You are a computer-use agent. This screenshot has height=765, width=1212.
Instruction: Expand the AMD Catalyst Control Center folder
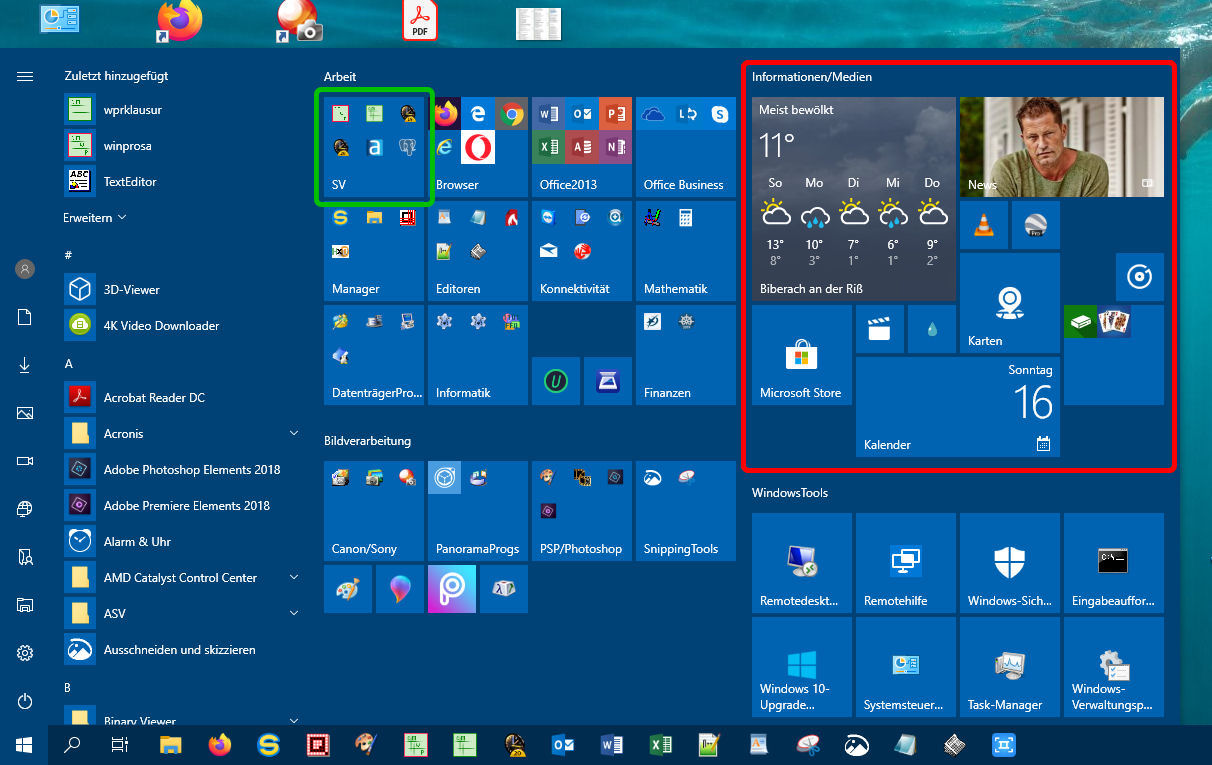[x=294, y=577]
